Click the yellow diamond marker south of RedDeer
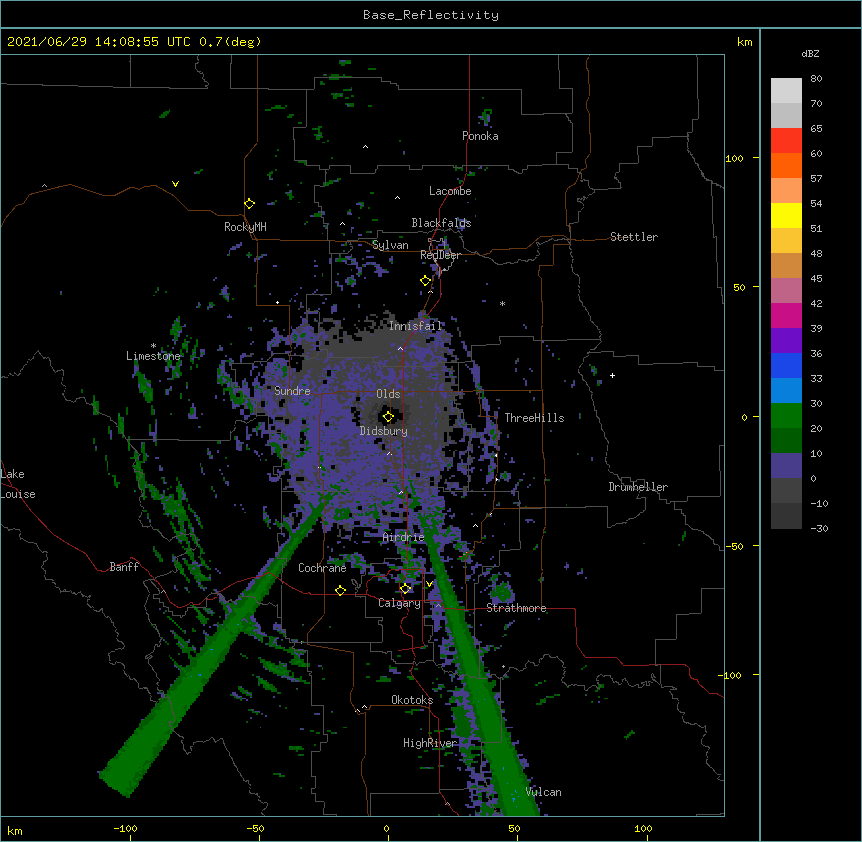Screen dimensions: 862x842 pyautogui.click(x=425, y=280)
